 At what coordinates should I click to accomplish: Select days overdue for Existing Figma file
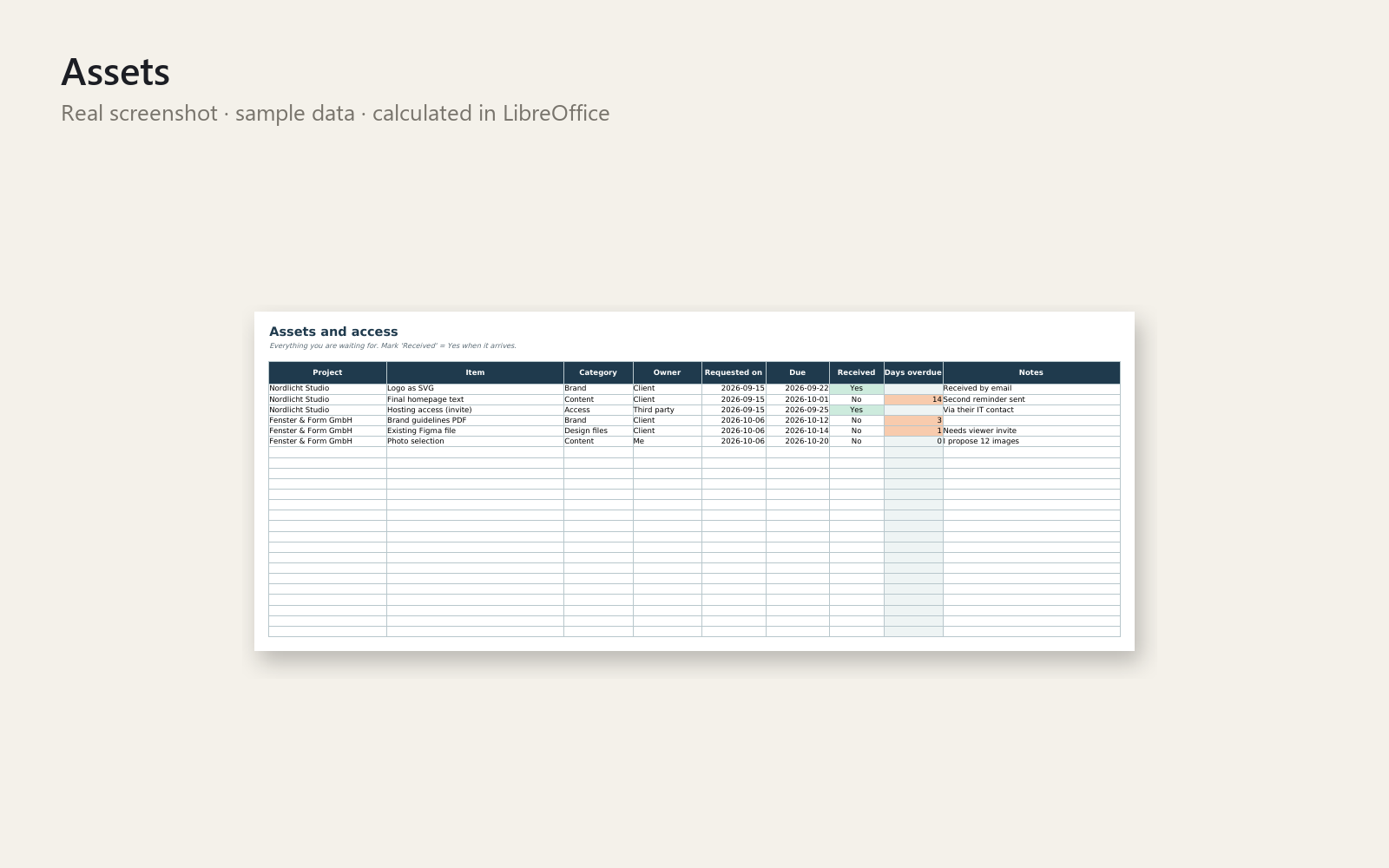tap(913, 431)
